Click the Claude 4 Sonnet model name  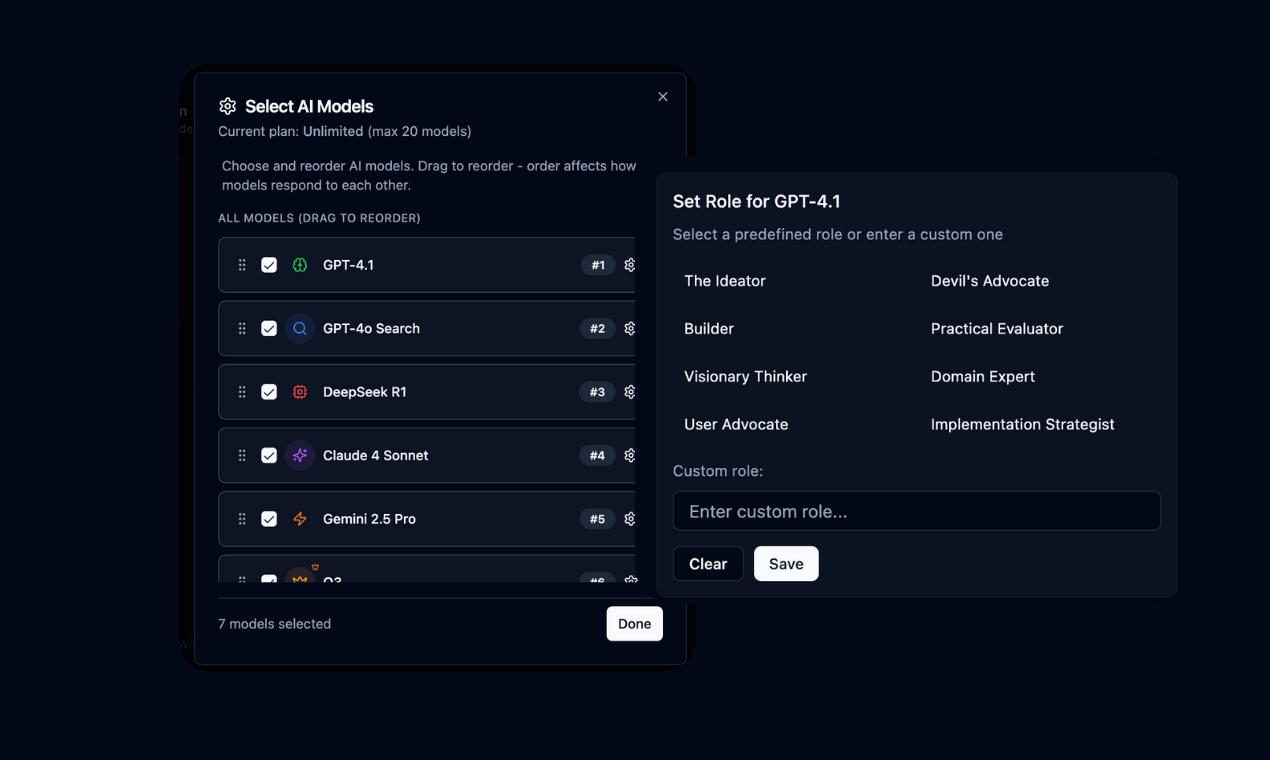[x=376, y=455]
